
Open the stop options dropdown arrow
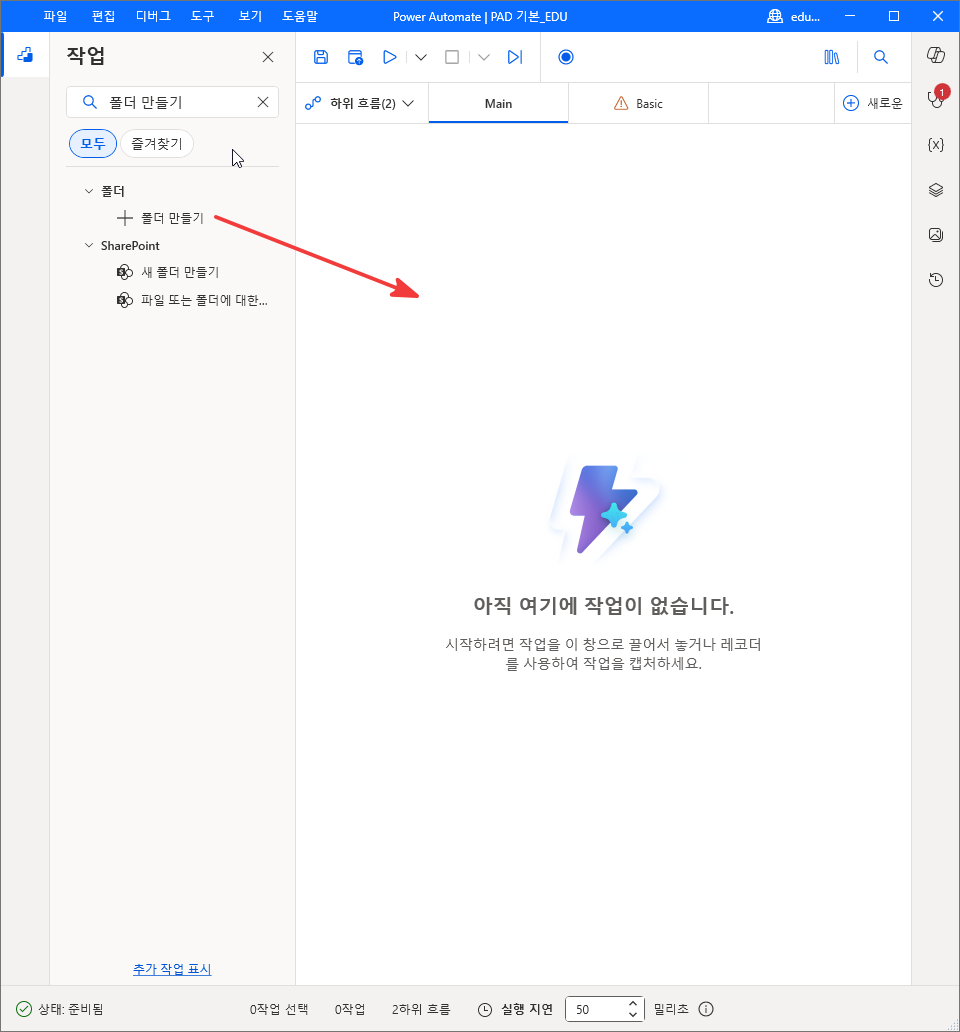pyautogui.click(x=484, y=57)
